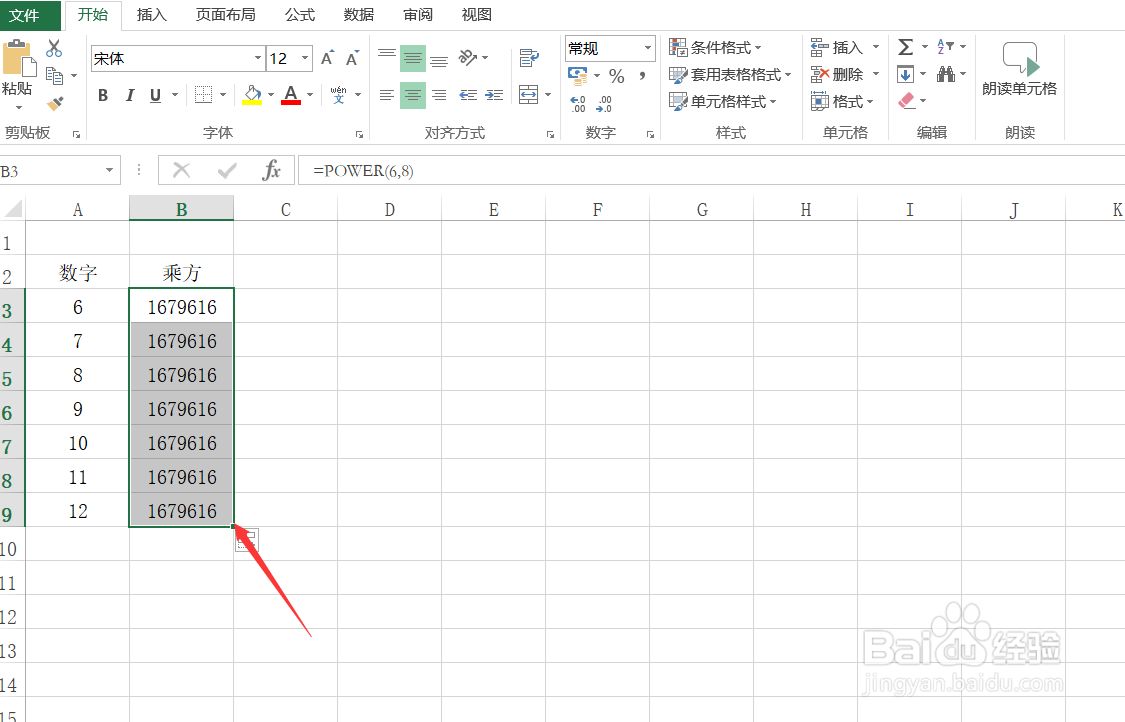Toggle bold formatting on selected cells
The image size is (1125, 722).
coord(102,95)
